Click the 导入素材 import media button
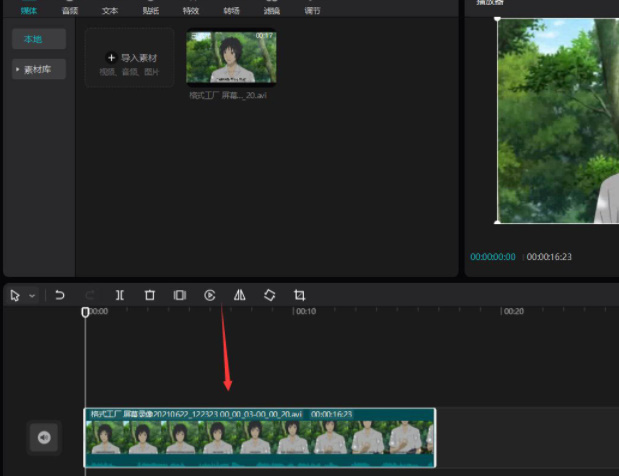The image size is (619, 476). [129, 58]
